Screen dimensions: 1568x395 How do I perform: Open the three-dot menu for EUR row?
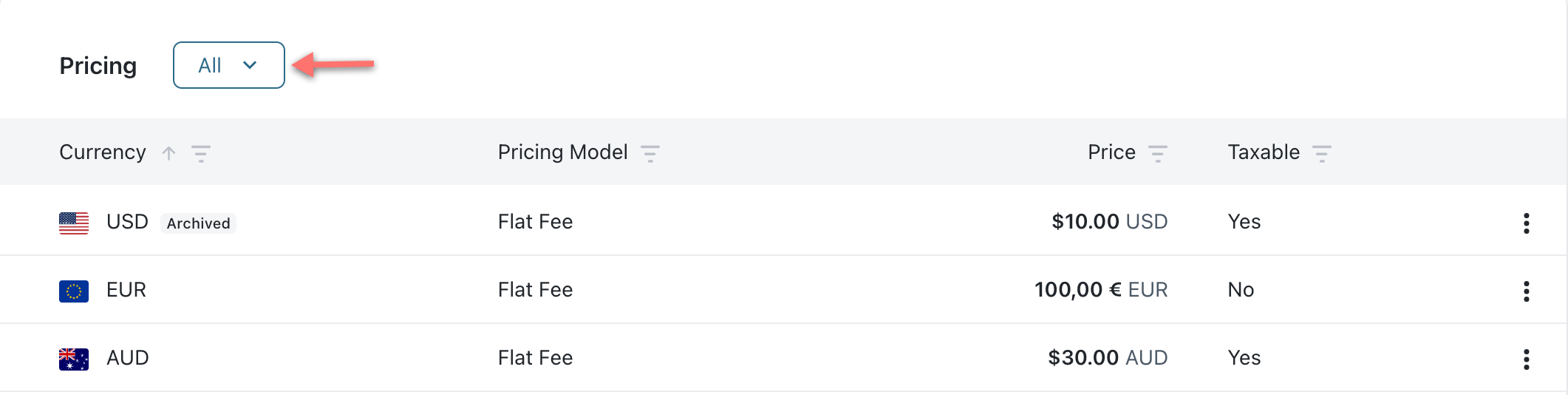(x=1526, y=291)
